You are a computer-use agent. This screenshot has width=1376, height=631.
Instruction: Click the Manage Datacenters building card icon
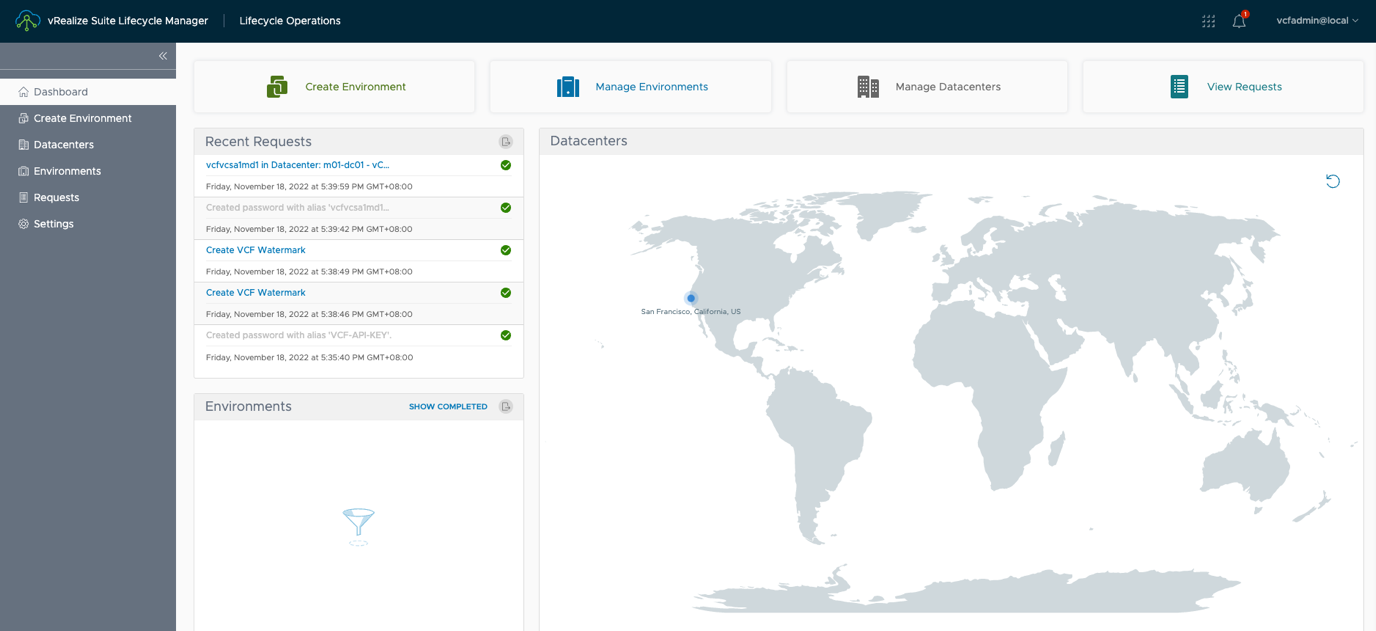coord(868,87)
